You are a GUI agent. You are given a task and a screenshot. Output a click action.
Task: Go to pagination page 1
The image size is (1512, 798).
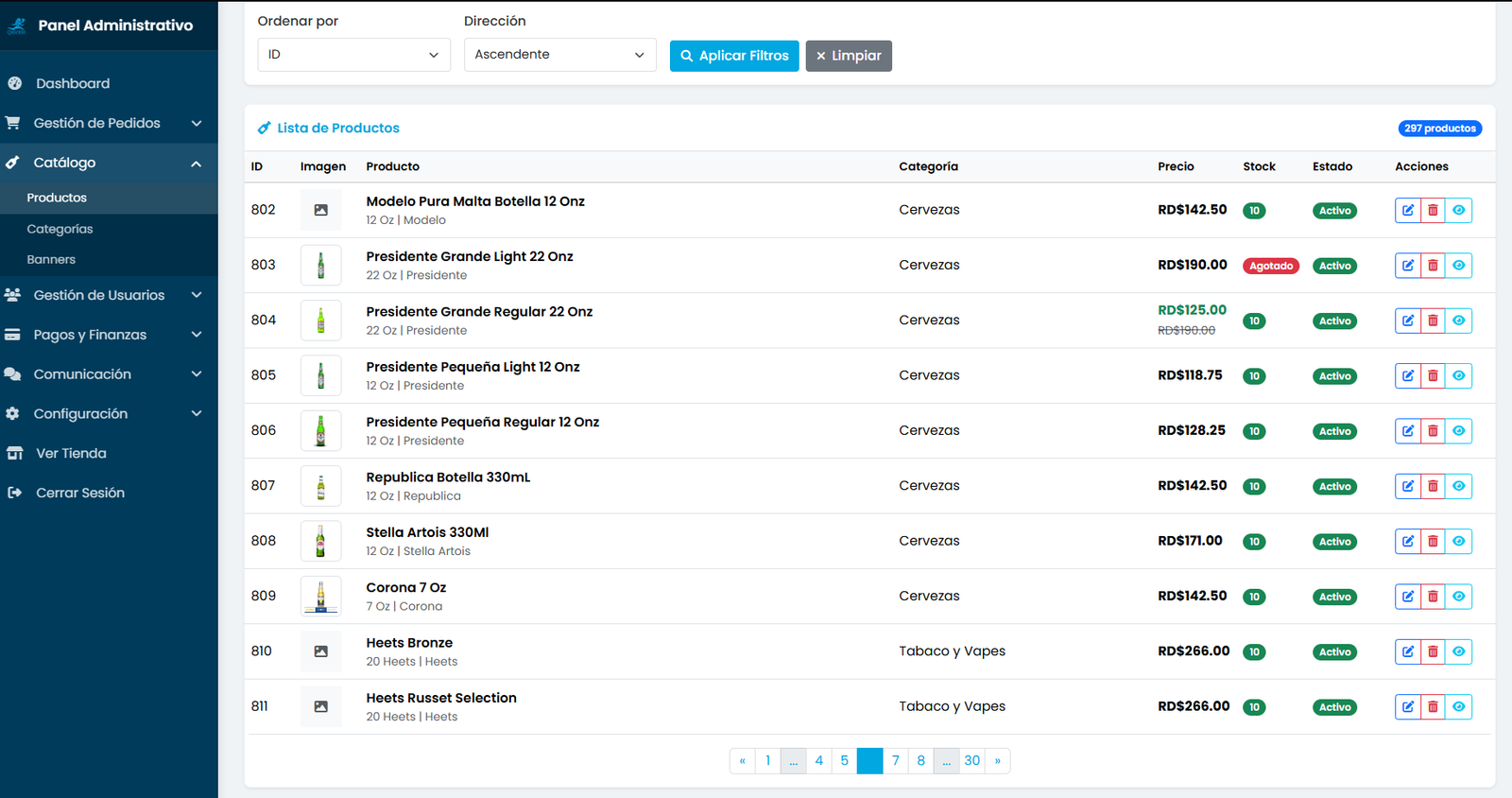click(x=768, y=761)
